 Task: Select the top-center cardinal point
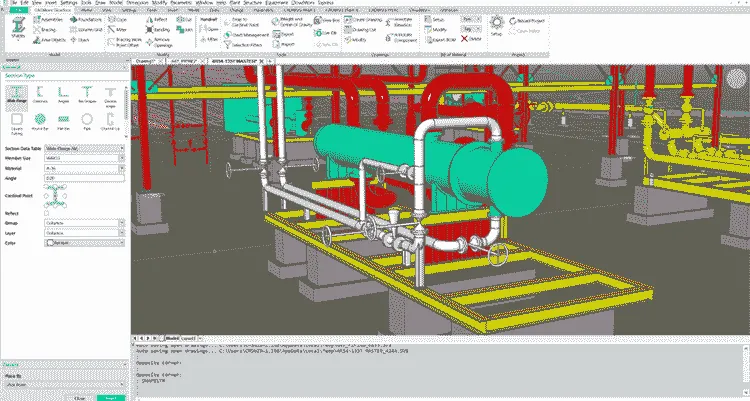coord(55,188)
